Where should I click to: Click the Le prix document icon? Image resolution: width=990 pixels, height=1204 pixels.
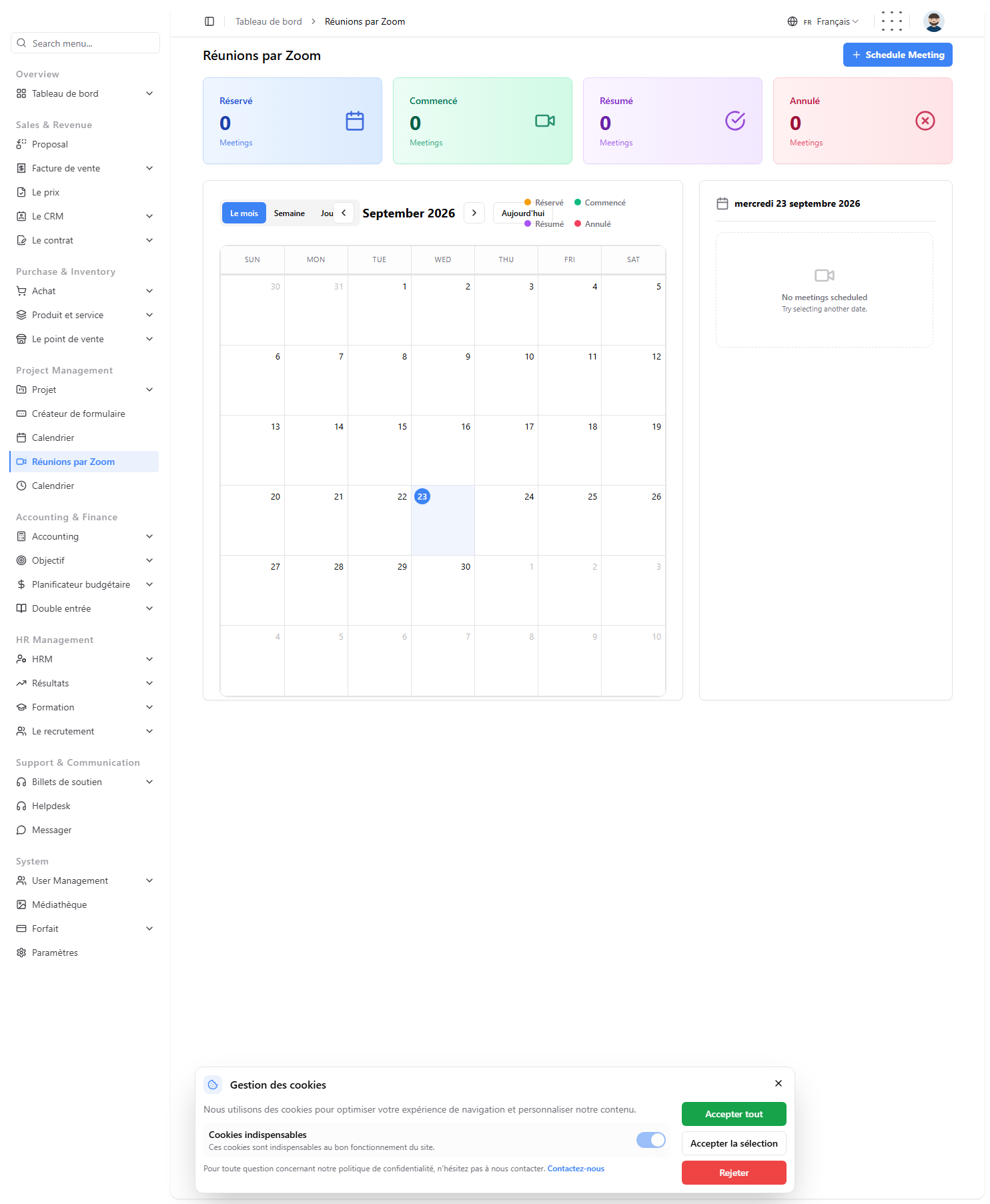(x=21, y=192)
